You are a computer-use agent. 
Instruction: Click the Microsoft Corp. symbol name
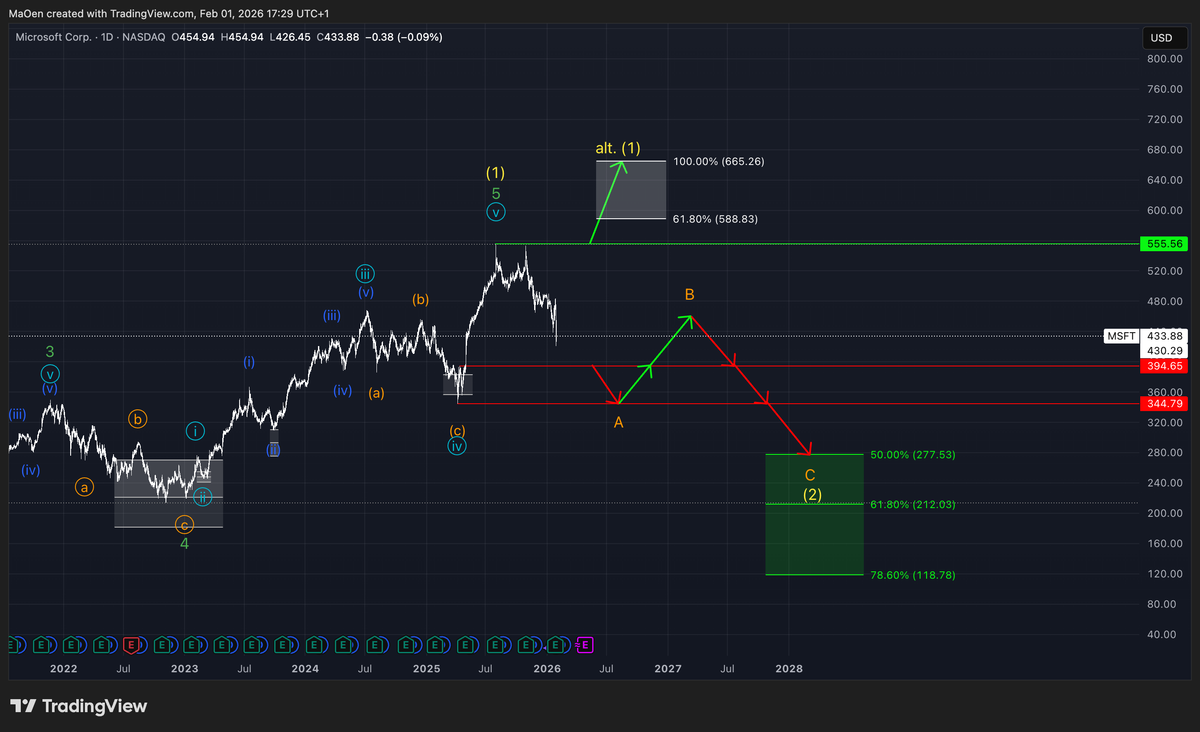click(x=56, y=37)
